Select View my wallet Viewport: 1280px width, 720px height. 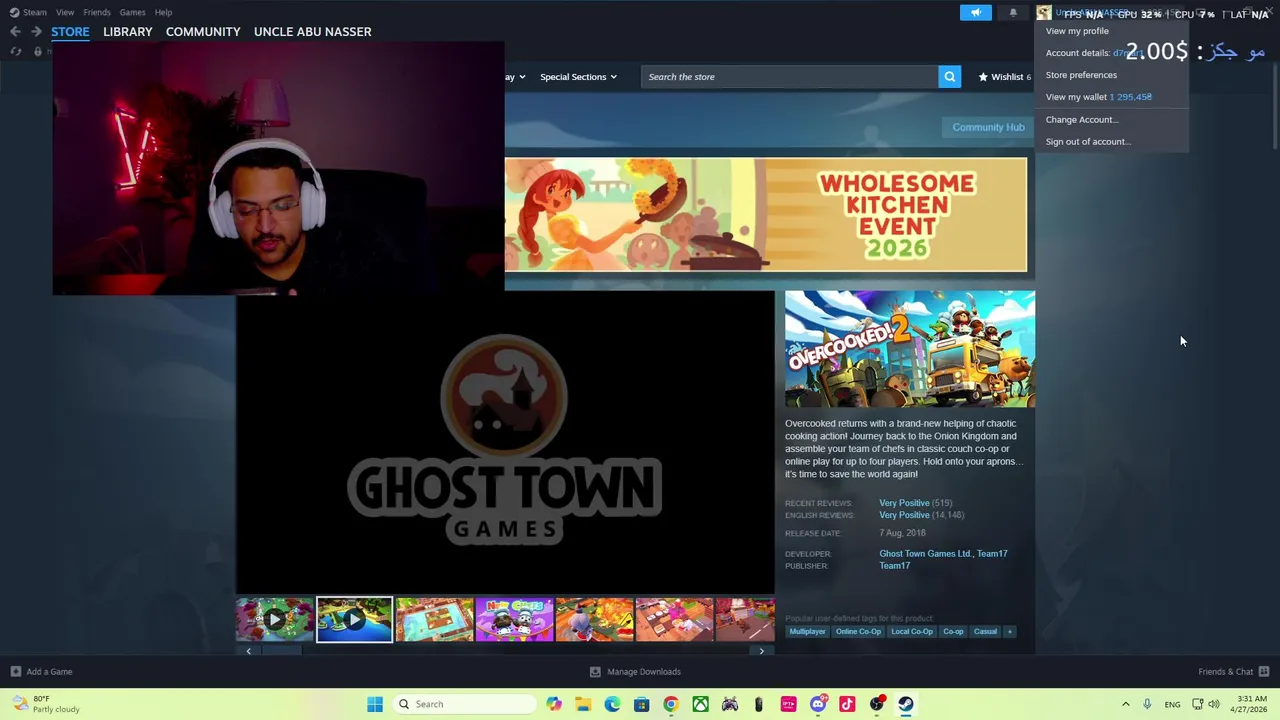click(x=1099, y=97)
